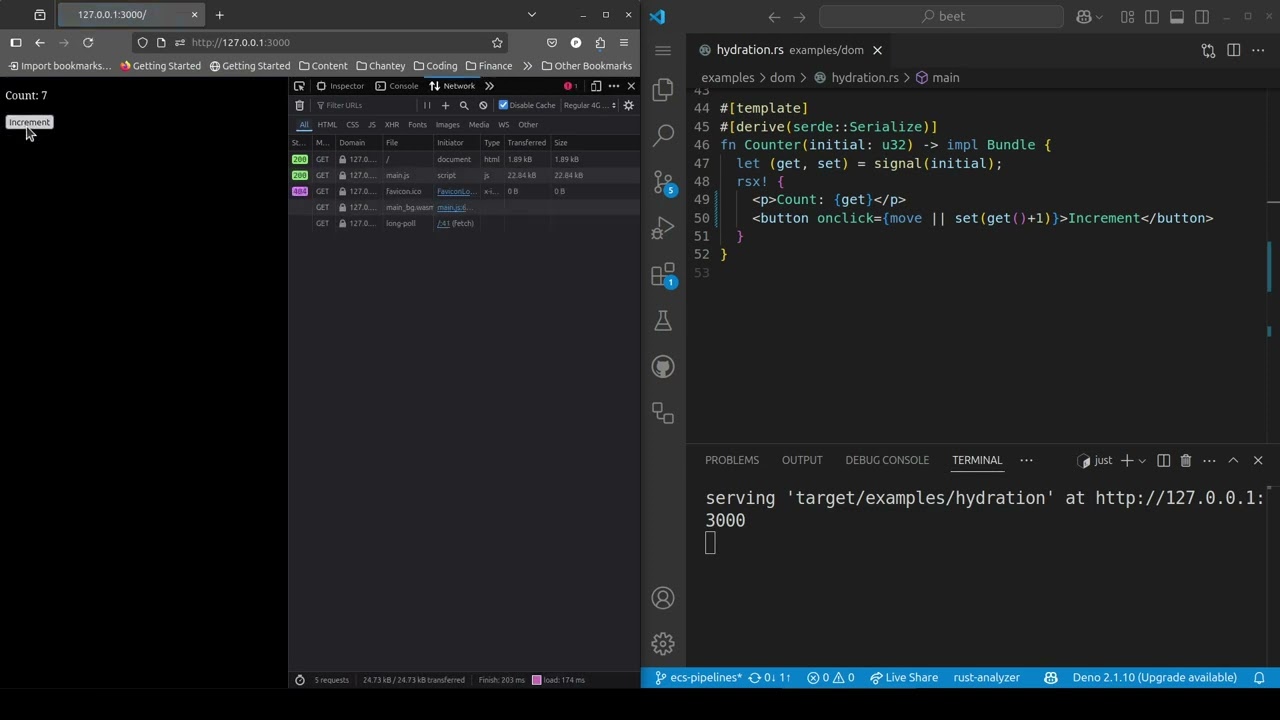This screenshot has height=720, width=1280.
Task: Click the Increment button on the page
Action: pyautogui.click(x=29, y=122)
